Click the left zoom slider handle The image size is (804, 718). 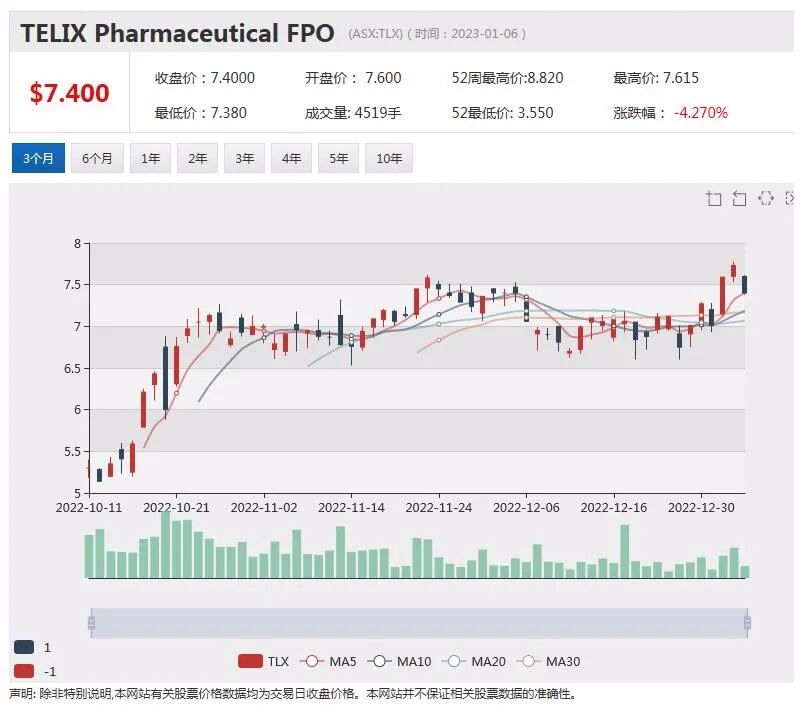coord(91,623)
